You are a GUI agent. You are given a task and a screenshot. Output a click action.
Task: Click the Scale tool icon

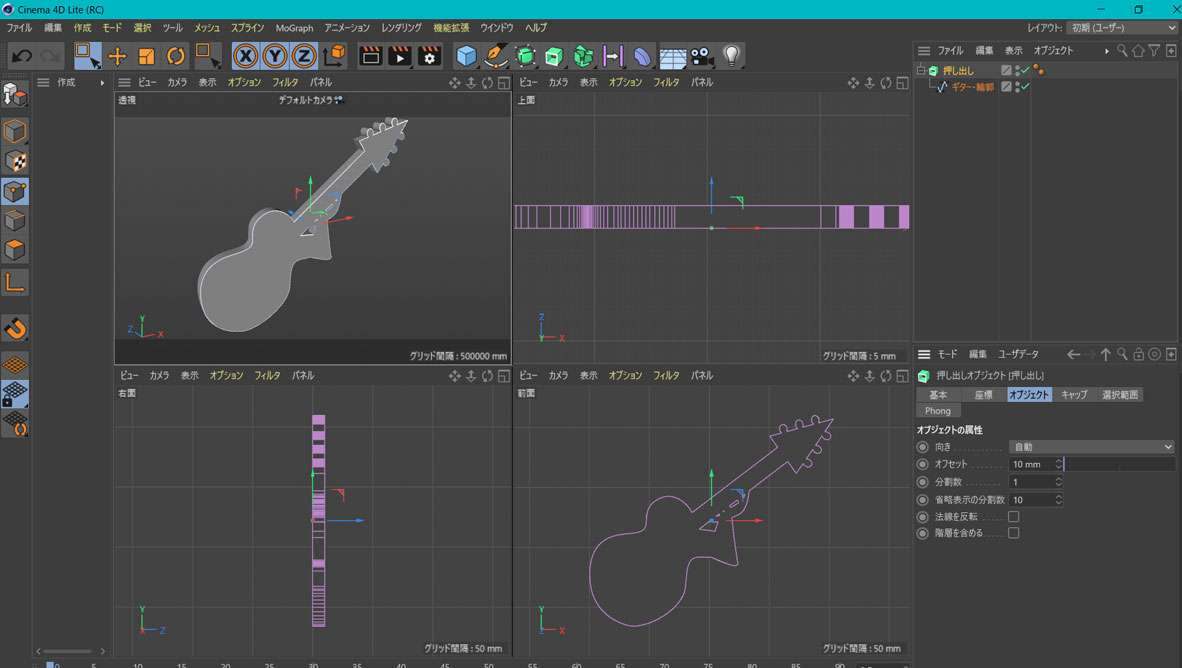coord(147,56)
